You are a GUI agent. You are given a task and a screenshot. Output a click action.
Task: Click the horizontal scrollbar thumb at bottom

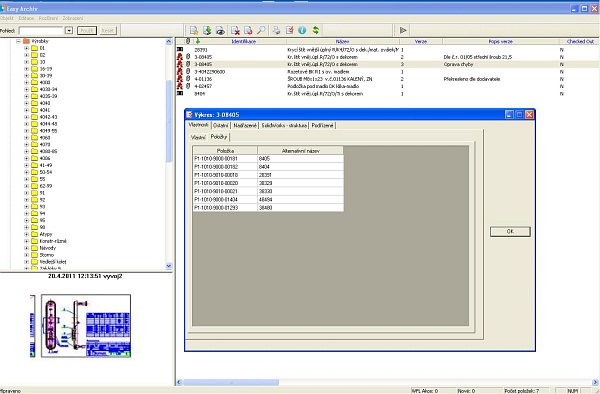[231, 382]
